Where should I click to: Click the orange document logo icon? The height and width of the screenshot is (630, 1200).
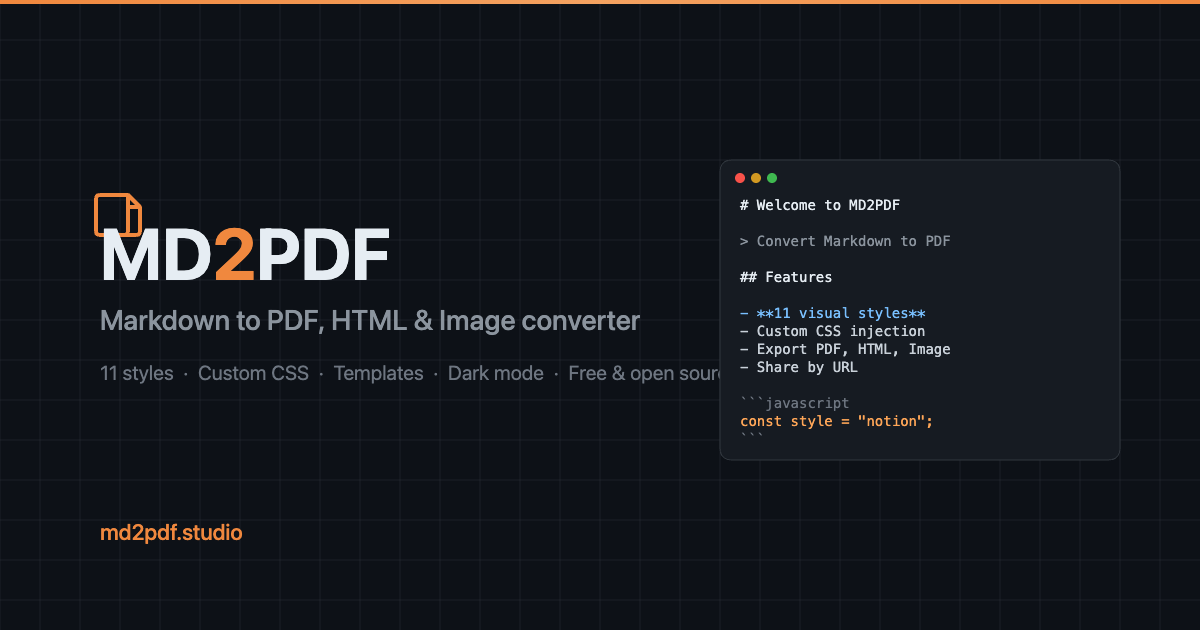point(118,215)
